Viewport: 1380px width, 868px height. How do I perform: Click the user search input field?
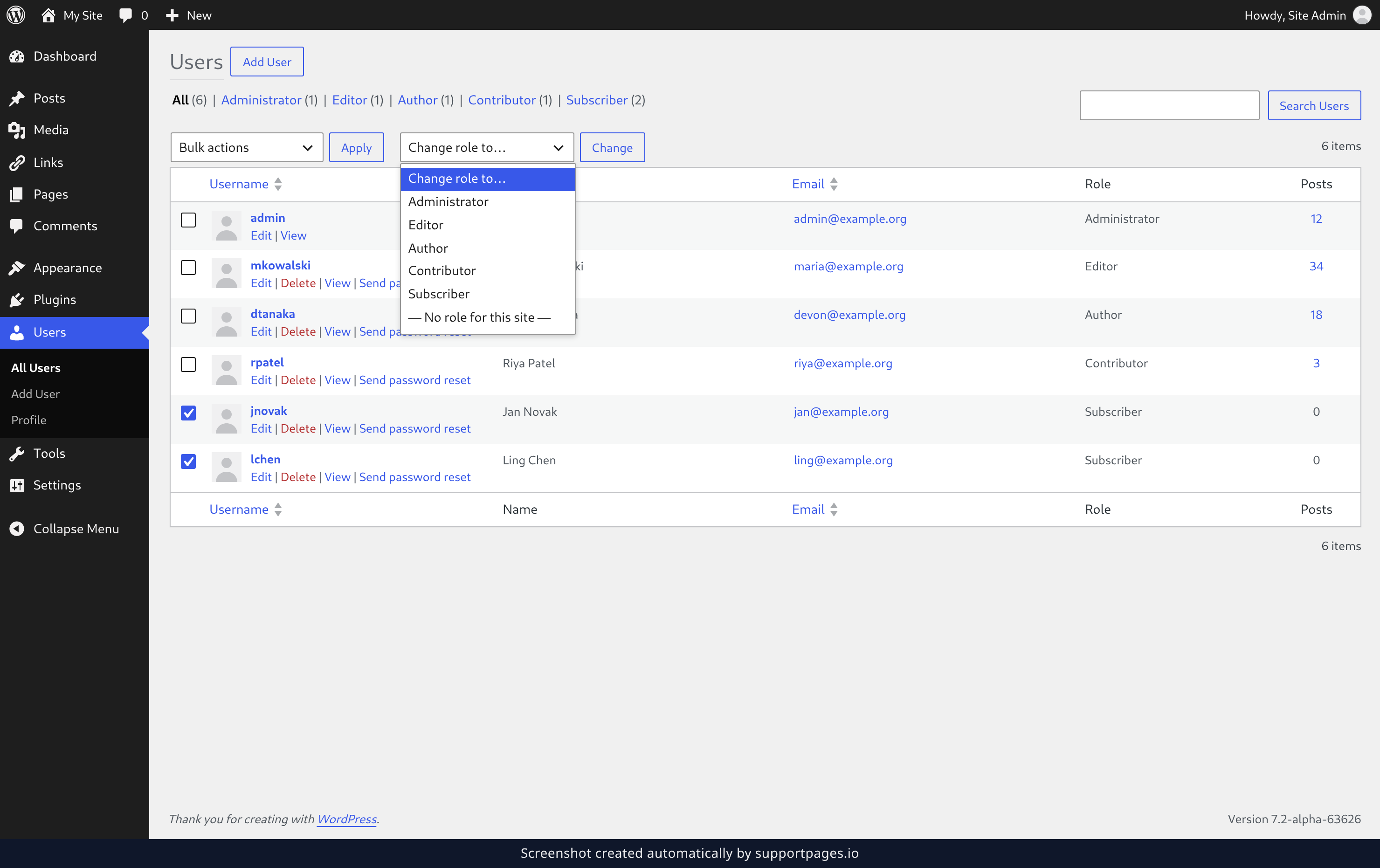(x=1169, y=105)
